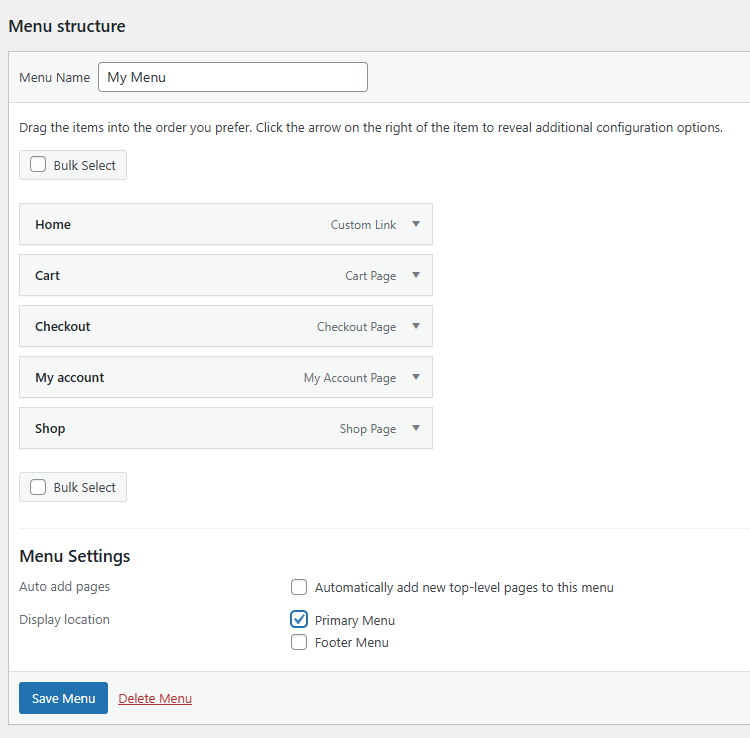Select the Shop menu item title
The height and width of the screenshot is (738, 750).
(50, 429)
